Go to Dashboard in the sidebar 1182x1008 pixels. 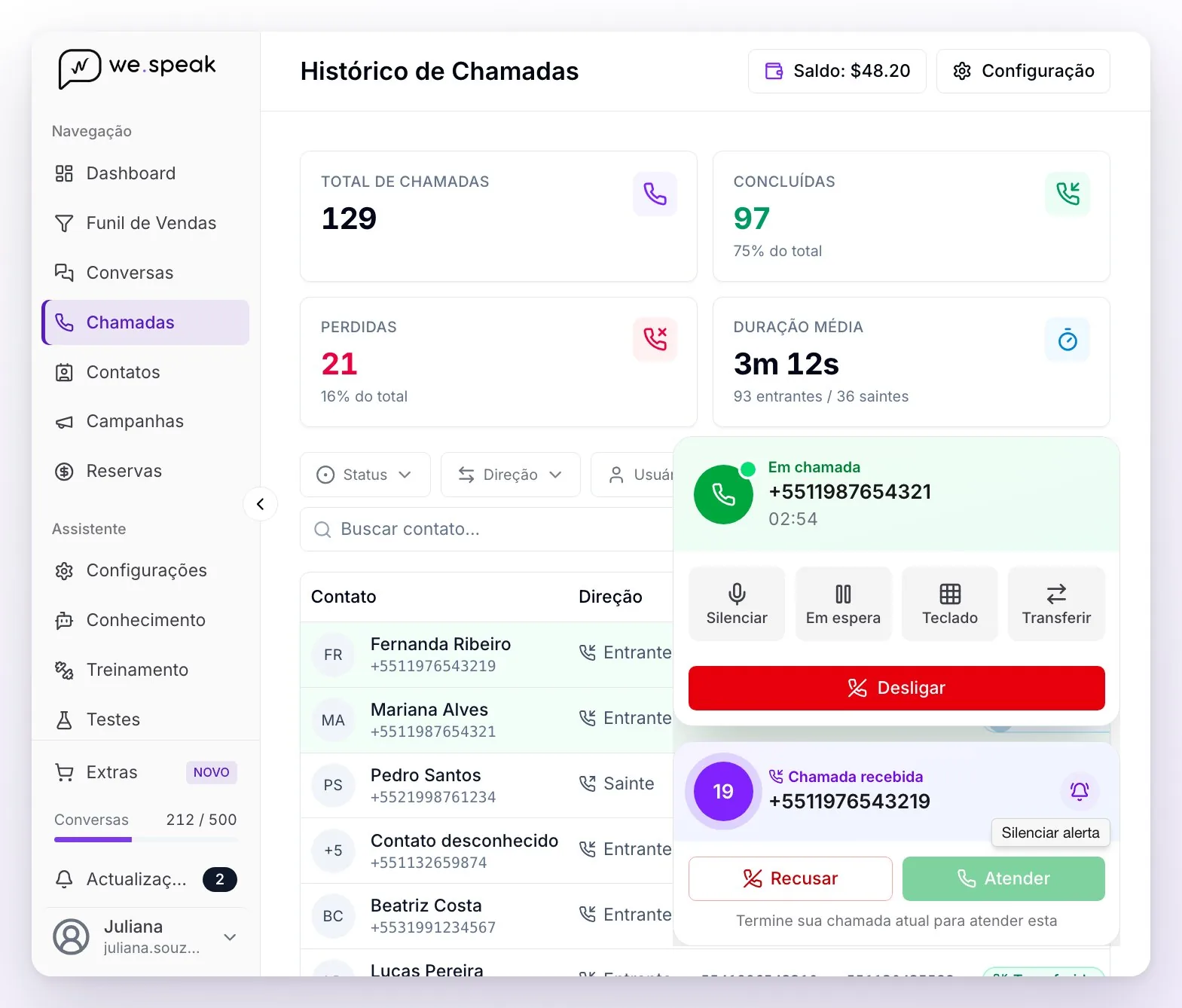(145, 173)
